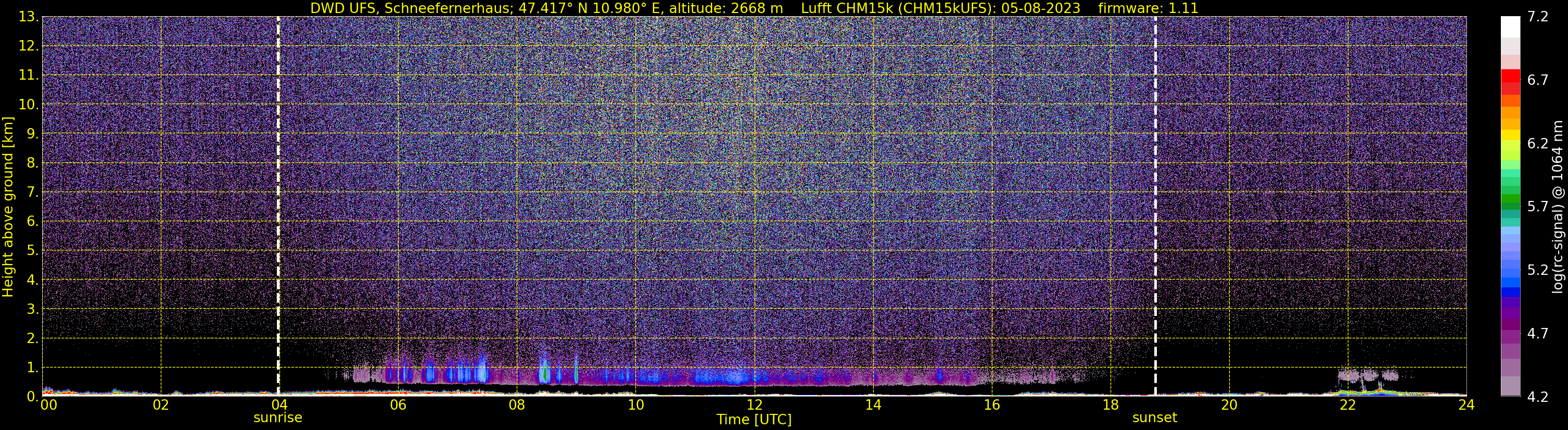
Task: Select the height axis tick '11.'
Action: click(x=29, y=75)
